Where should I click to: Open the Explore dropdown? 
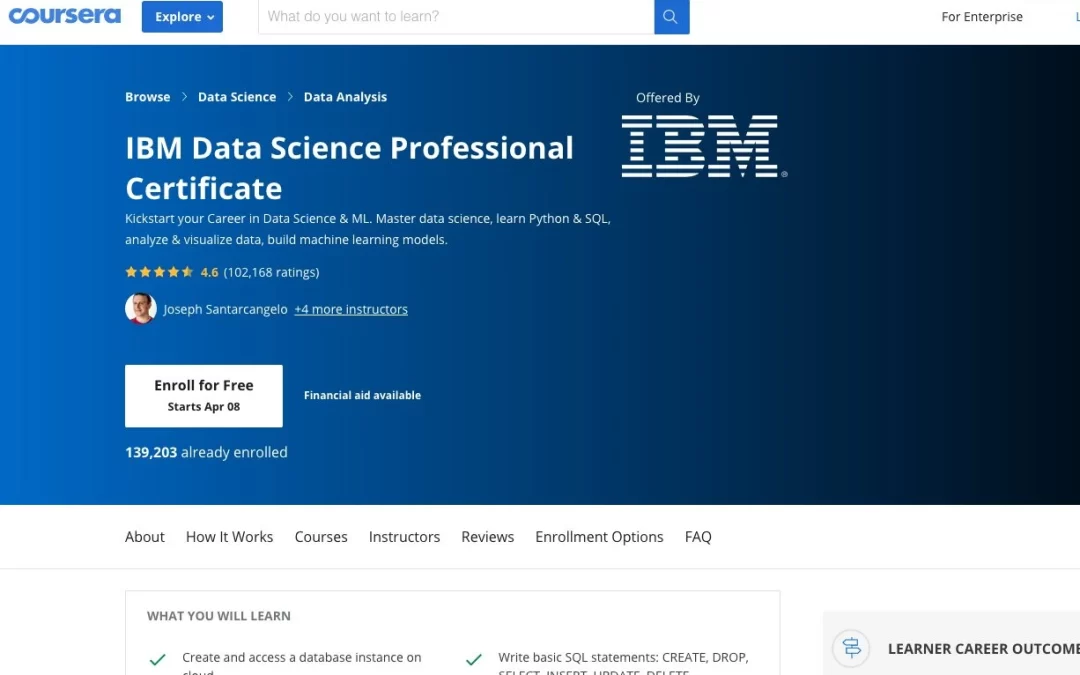point(181,16)
